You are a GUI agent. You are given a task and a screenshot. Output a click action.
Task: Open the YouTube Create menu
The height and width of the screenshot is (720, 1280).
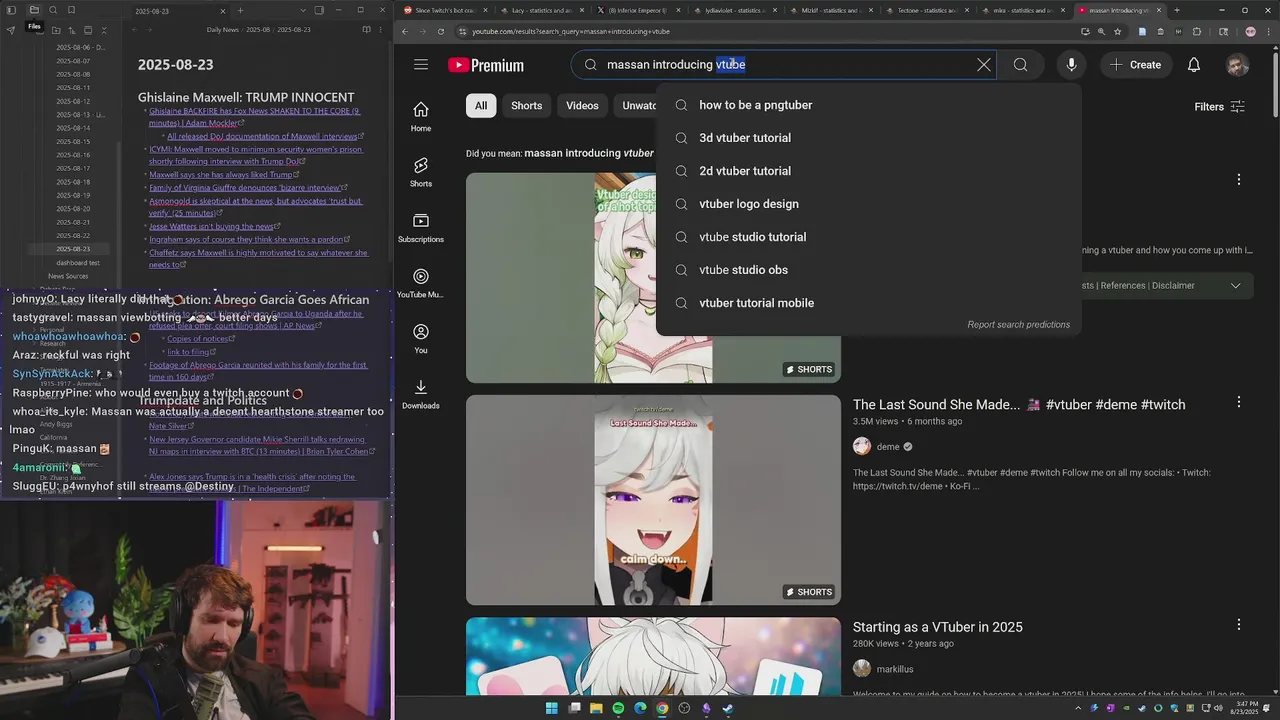(1135, 65)
